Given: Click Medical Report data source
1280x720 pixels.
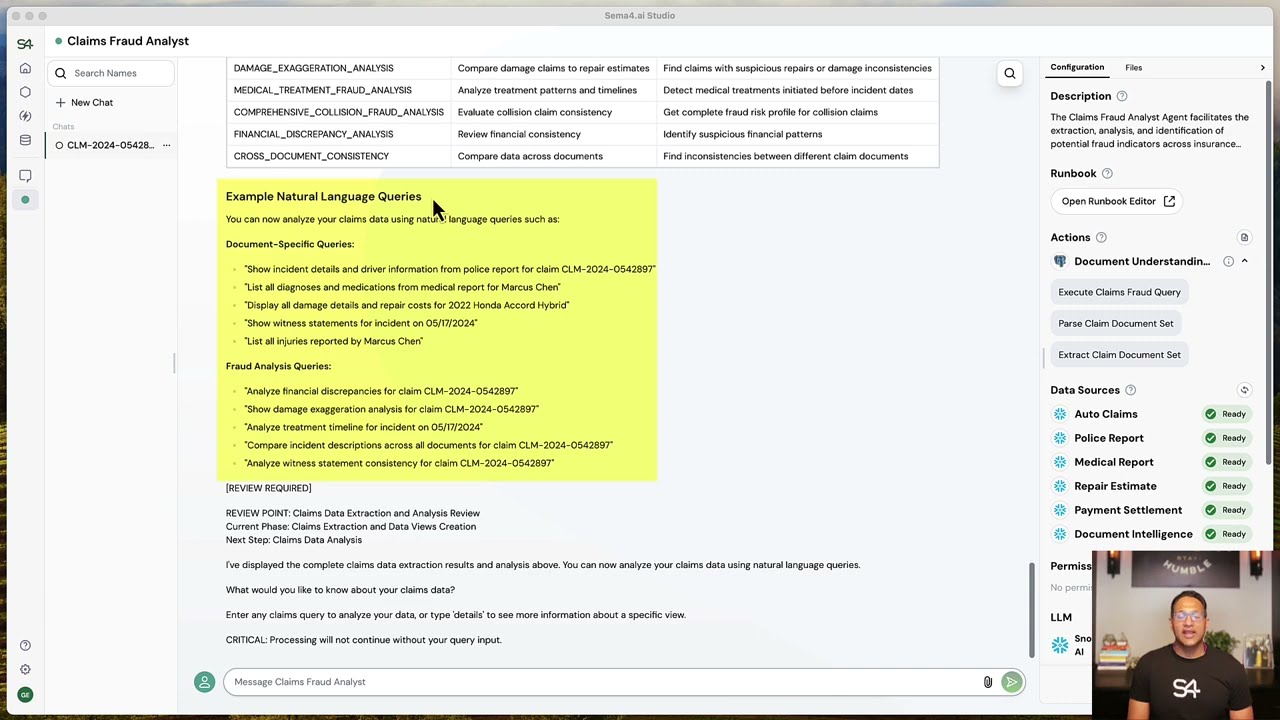Looking at the screenshot, I should point(1113,462).
